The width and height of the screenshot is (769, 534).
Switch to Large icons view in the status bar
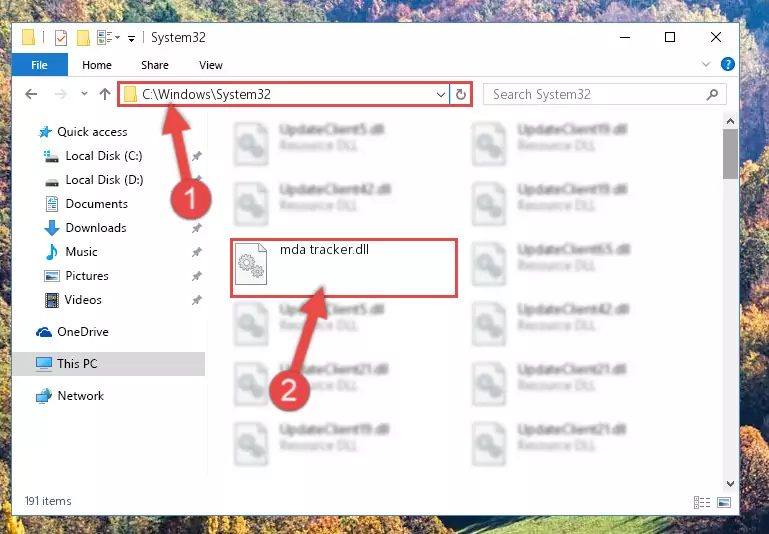tap(724, 502)
